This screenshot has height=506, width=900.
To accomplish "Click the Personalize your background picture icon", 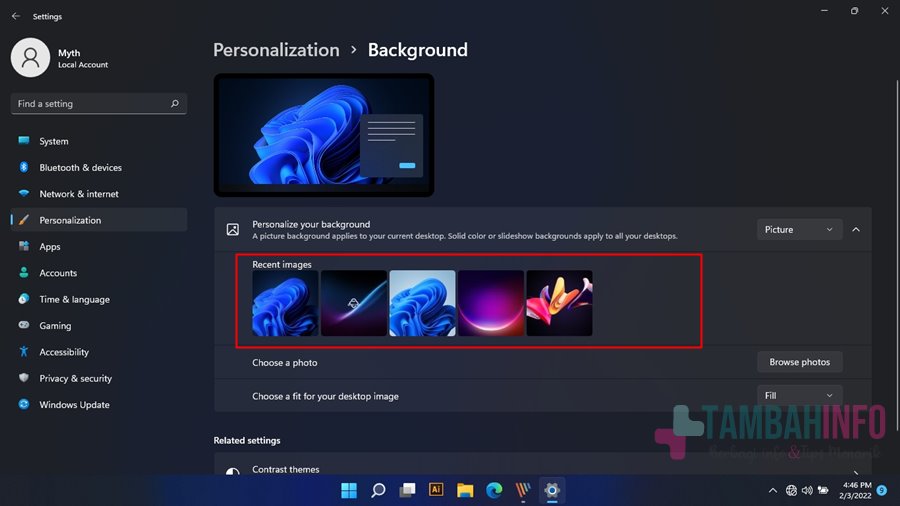I will click(232, 229).
